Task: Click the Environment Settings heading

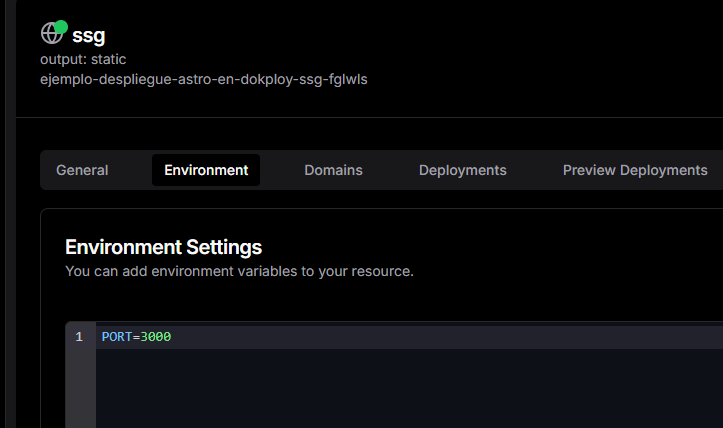Action: click(x=163, y=247)
